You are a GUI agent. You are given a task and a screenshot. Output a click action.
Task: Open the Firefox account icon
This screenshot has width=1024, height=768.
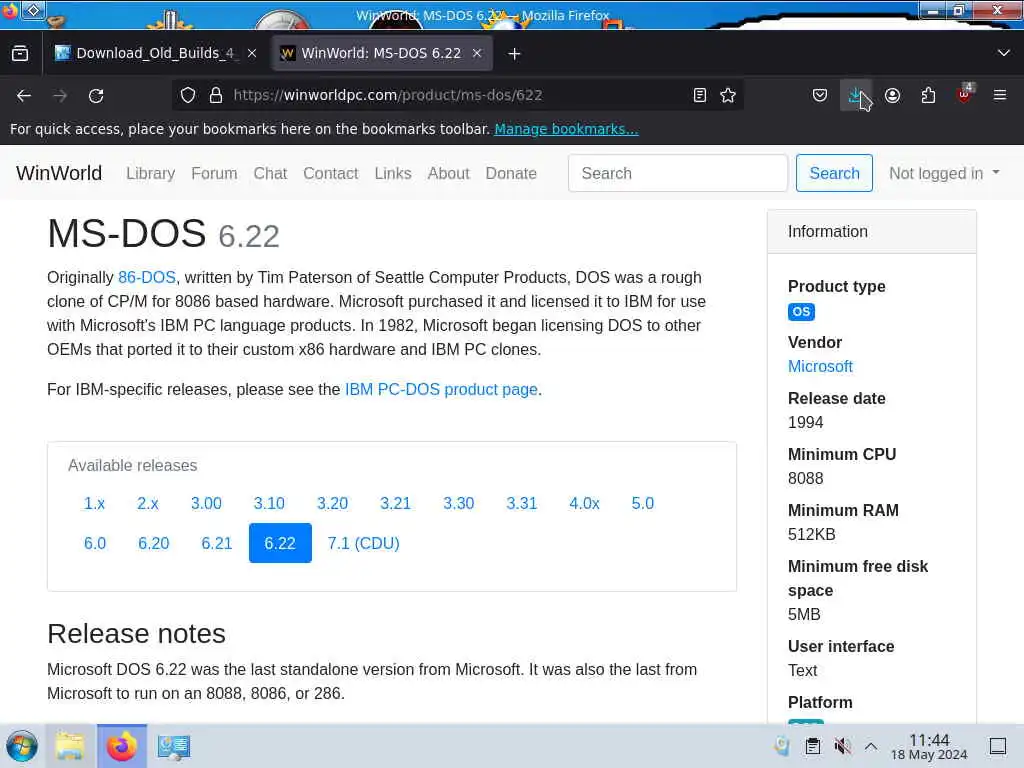click(x=892, y=96)
